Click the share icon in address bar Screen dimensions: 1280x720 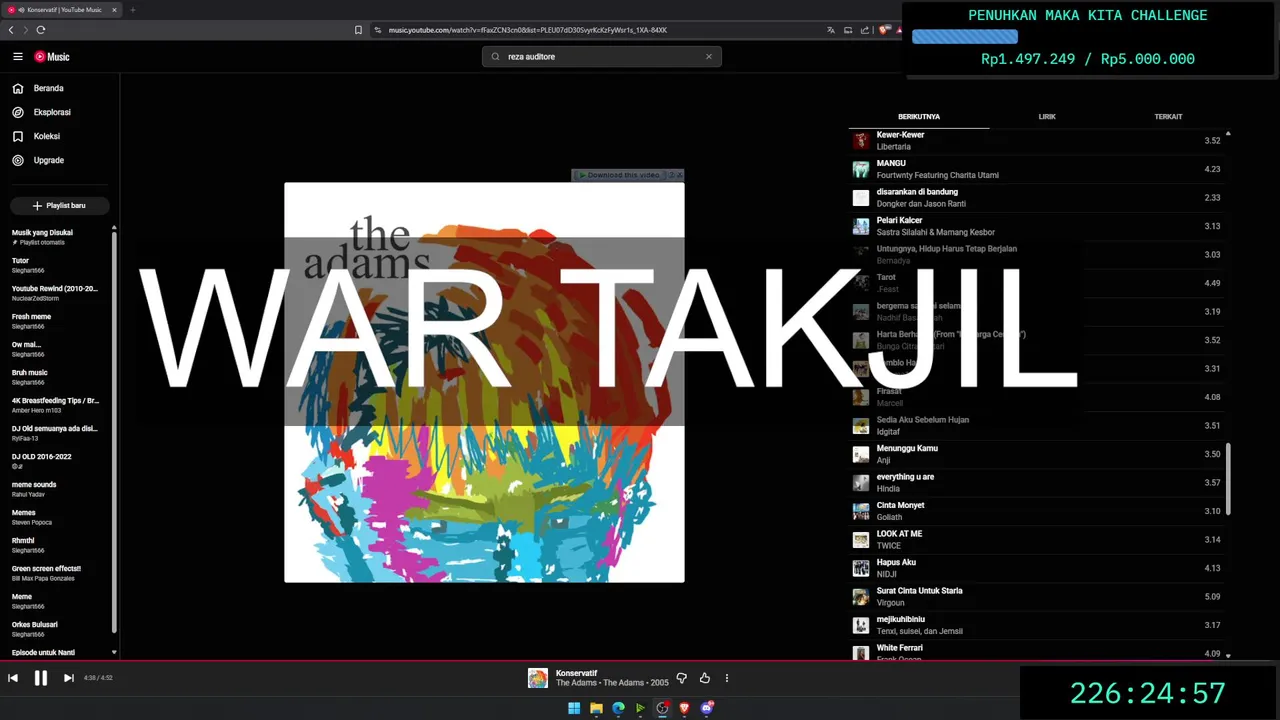click(866, 30)
